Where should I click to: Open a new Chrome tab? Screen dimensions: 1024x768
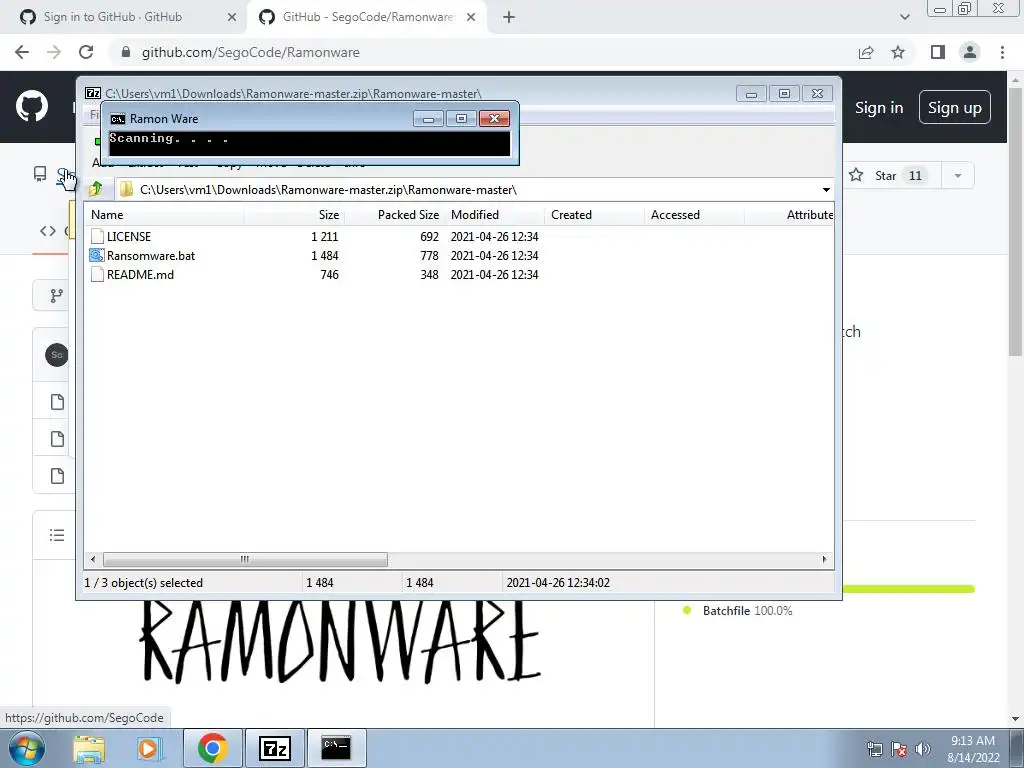pyautogui.click(x=509, y=17)
